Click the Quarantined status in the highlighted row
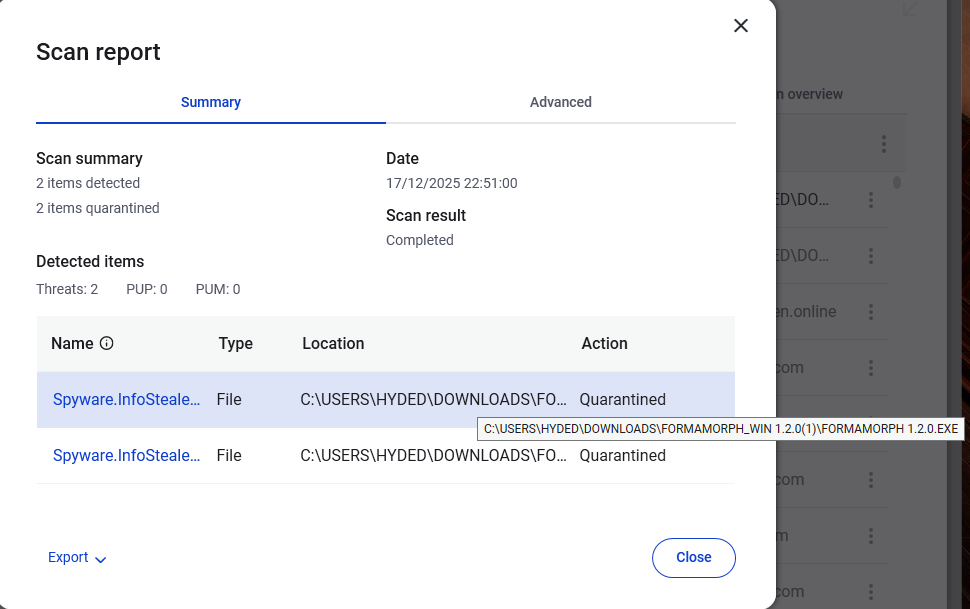 (x=622, y=399)
